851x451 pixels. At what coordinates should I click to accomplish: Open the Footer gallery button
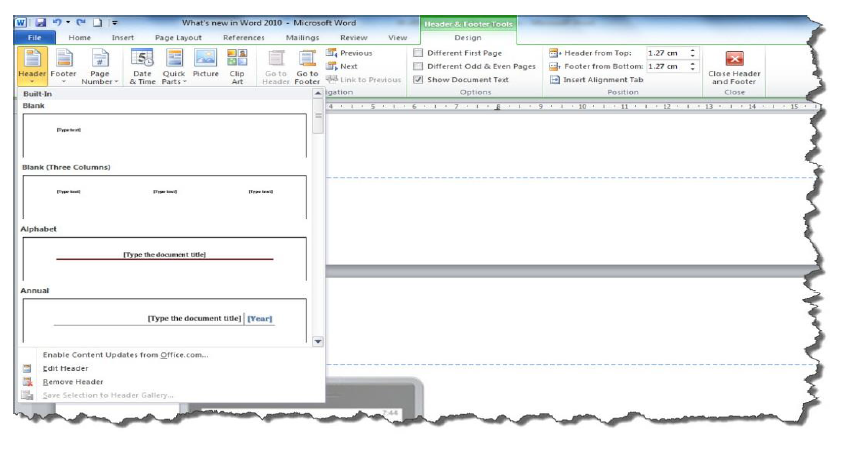[63, 66]
